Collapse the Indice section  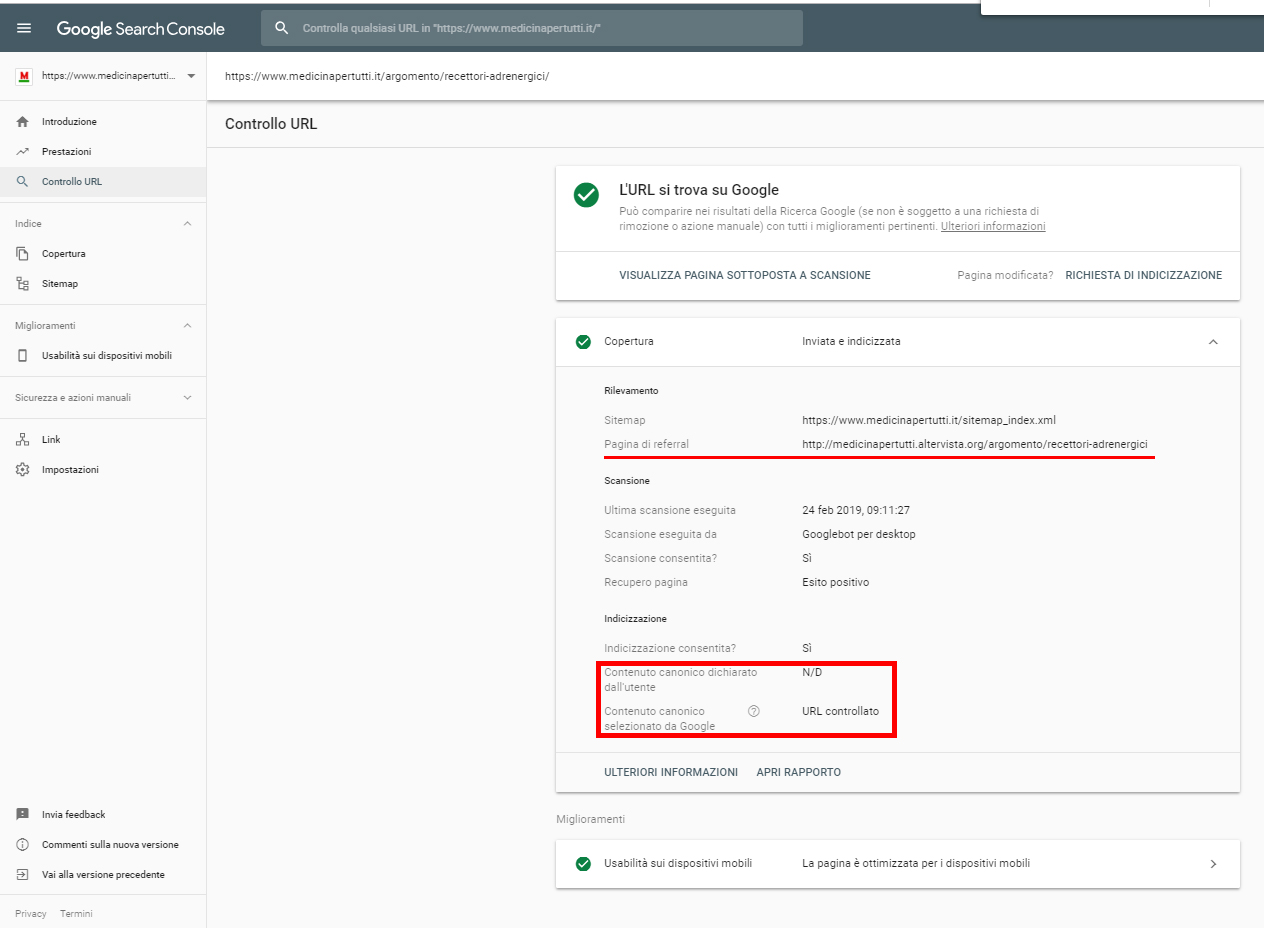tap(187, 224)
